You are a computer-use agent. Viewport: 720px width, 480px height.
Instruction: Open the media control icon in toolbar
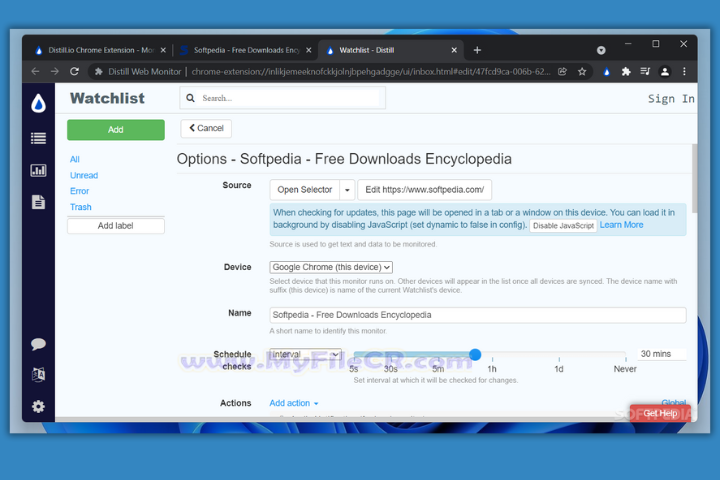click(645, 72)
